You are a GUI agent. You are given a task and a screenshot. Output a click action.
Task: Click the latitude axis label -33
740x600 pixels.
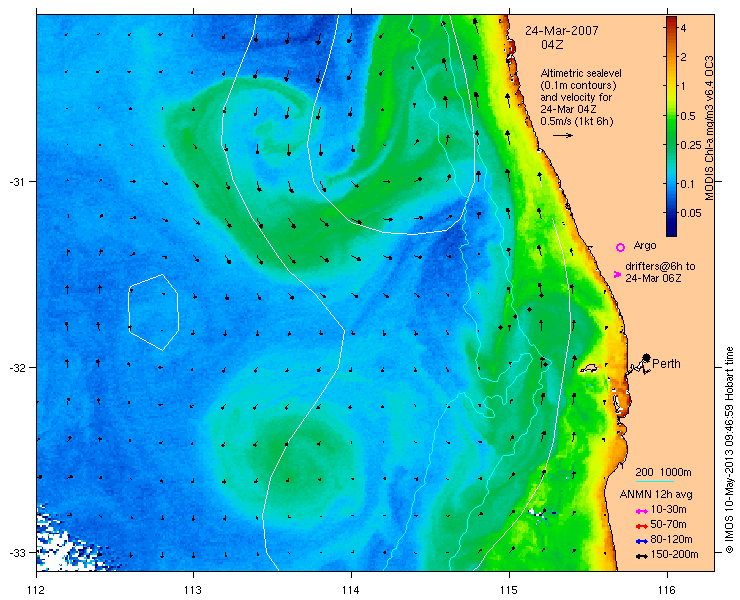coord(16,552)
